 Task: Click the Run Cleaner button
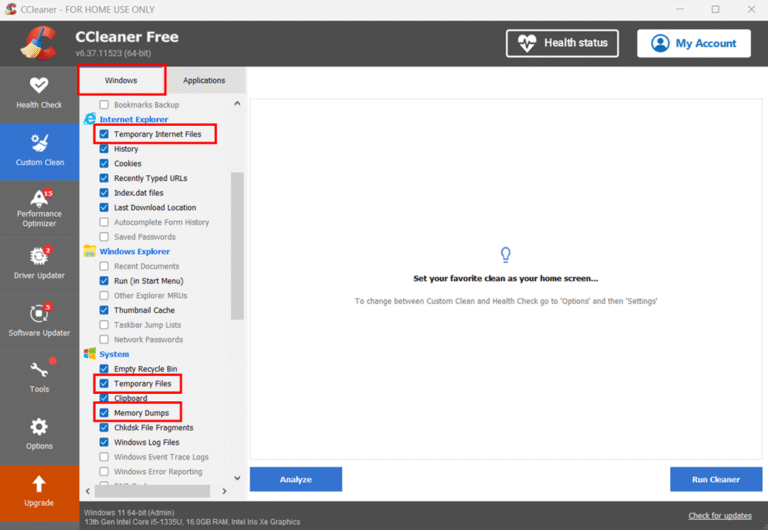point(716,479)
